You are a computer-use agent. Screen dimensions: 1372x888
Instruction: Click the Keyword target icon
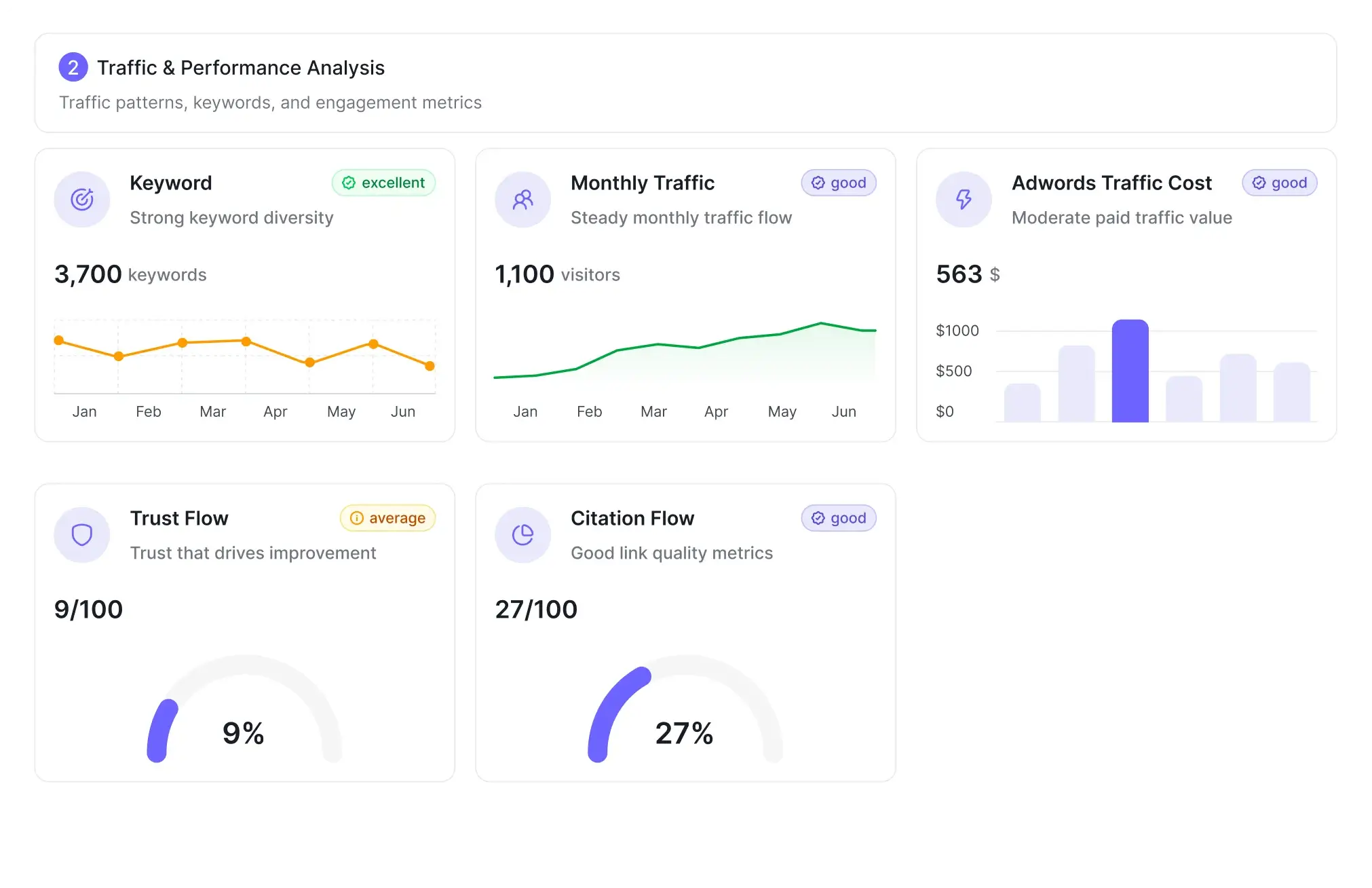pos(82,200)
